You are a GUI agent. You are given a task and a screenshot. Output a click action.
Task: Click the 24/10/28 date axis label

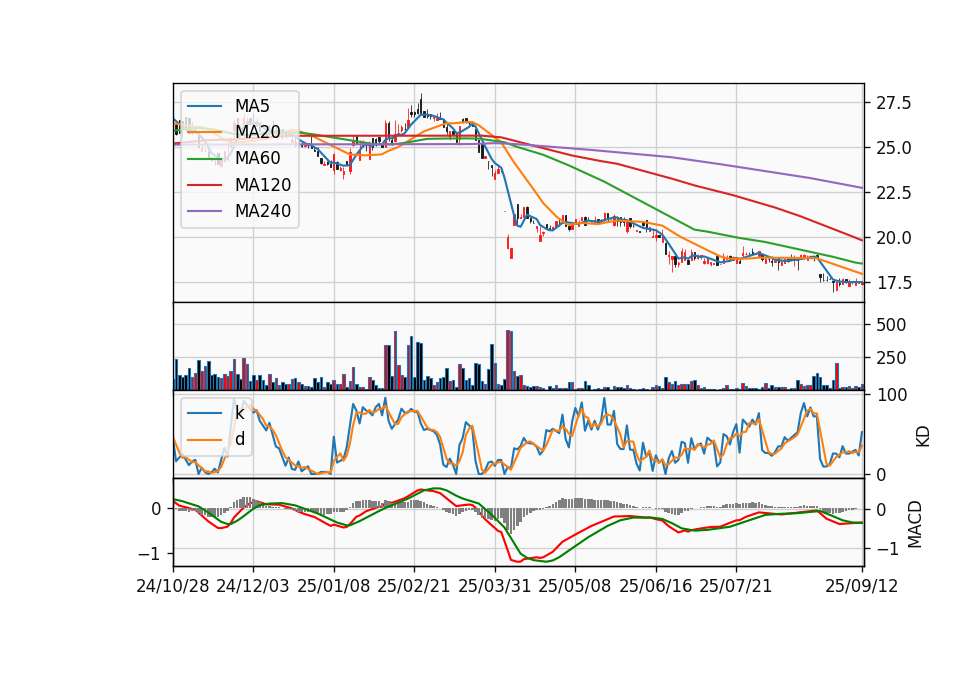(x=173, y=586)
